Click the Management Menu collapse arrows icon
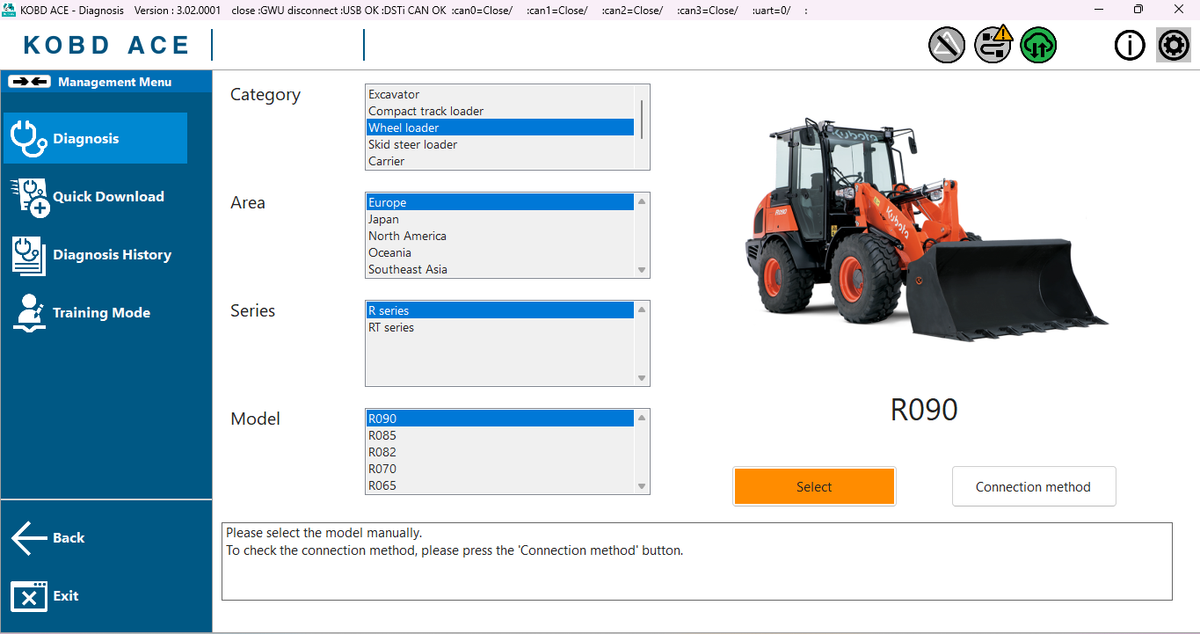 [29, 81]
